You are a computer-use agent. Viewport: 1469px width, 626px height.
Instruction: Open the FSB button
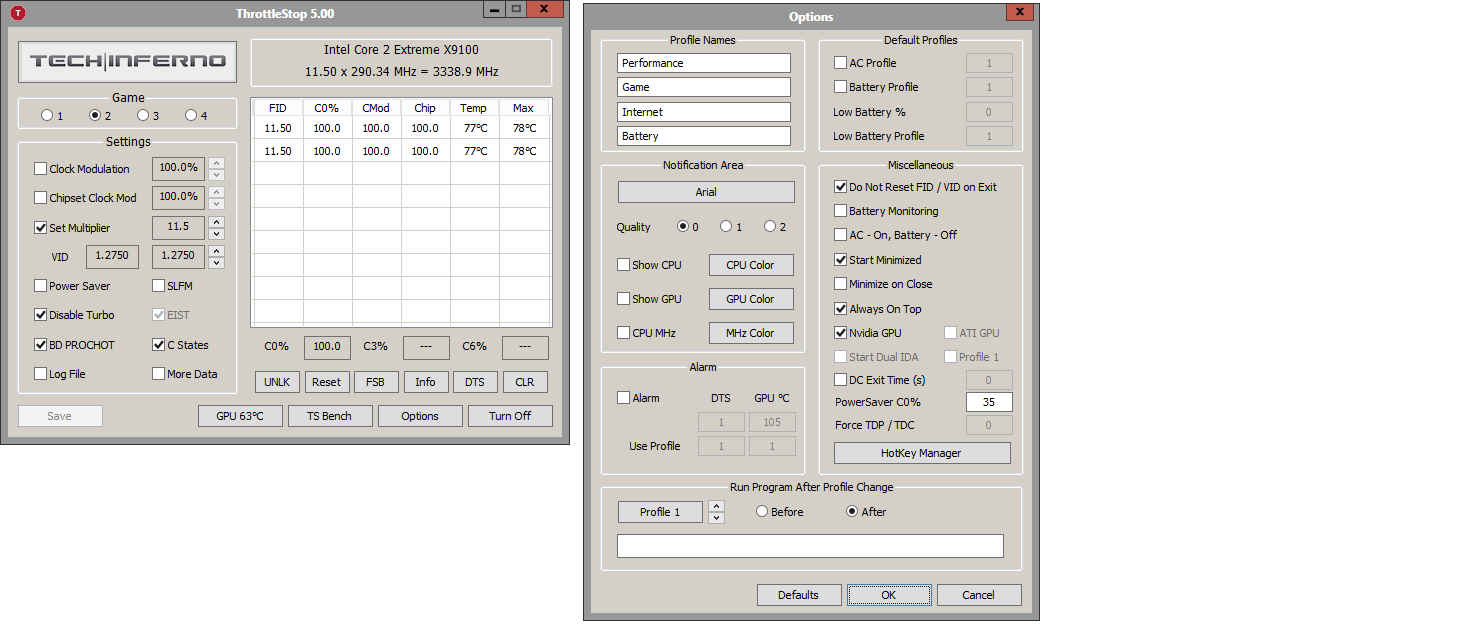[376, 382]
